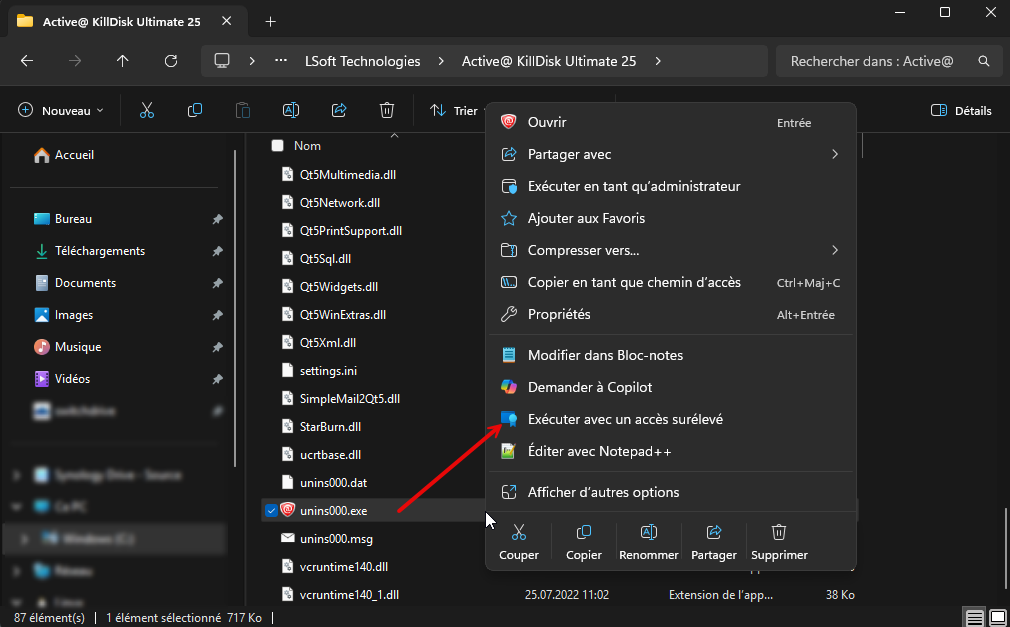Unpin Téléchargements from quick access
The height and width of the screenshot is (627, 1010).
tap(218, 251)
